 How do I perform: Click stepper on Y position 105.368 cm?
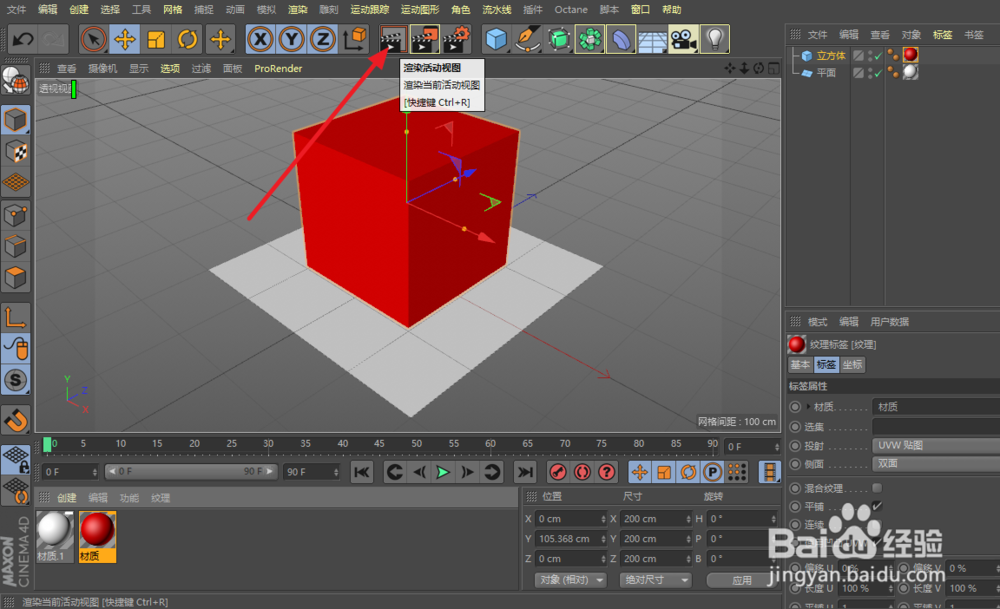point(603,539)
